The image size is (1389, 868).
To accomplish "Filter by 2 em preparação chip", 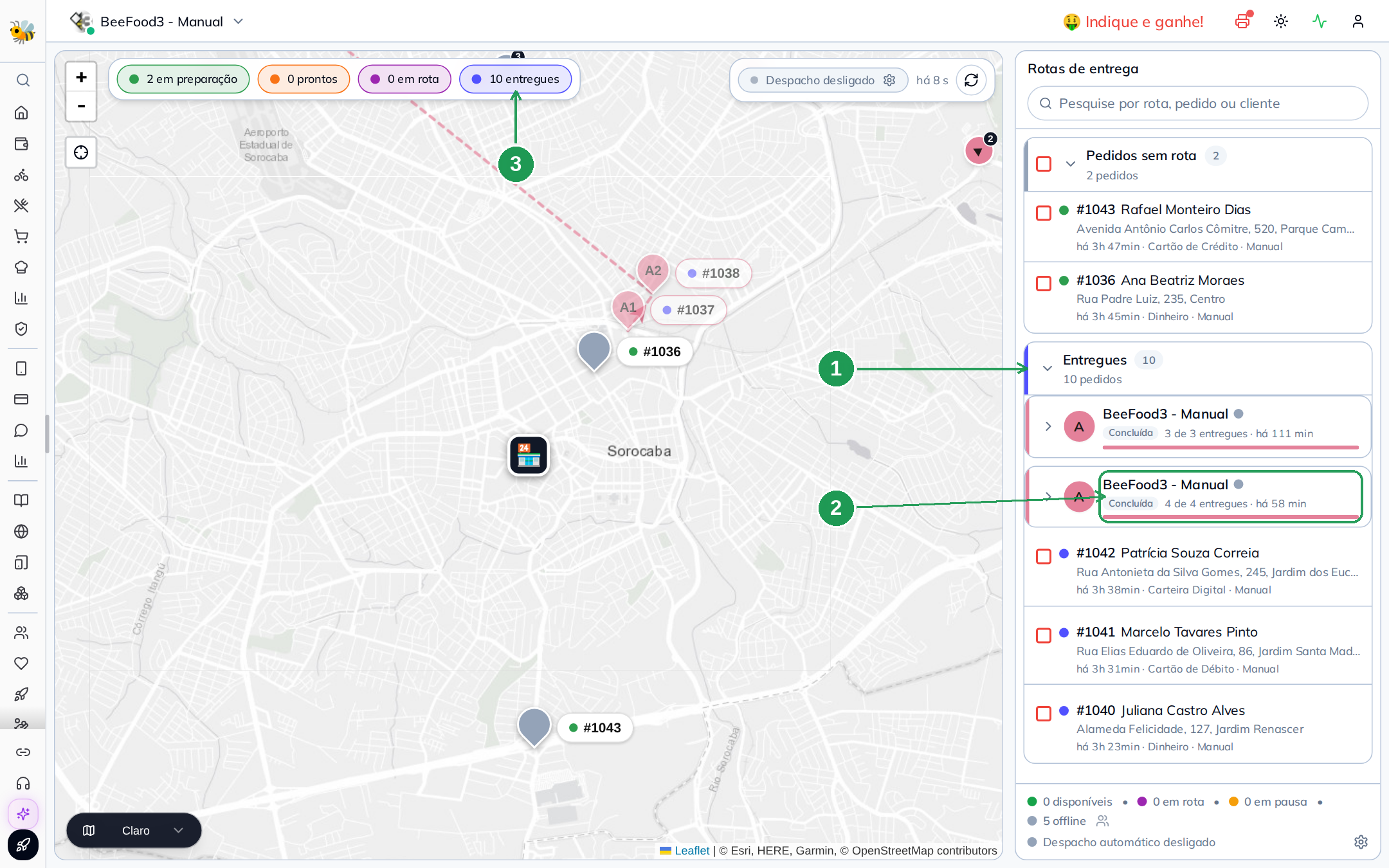I will 183,79.
